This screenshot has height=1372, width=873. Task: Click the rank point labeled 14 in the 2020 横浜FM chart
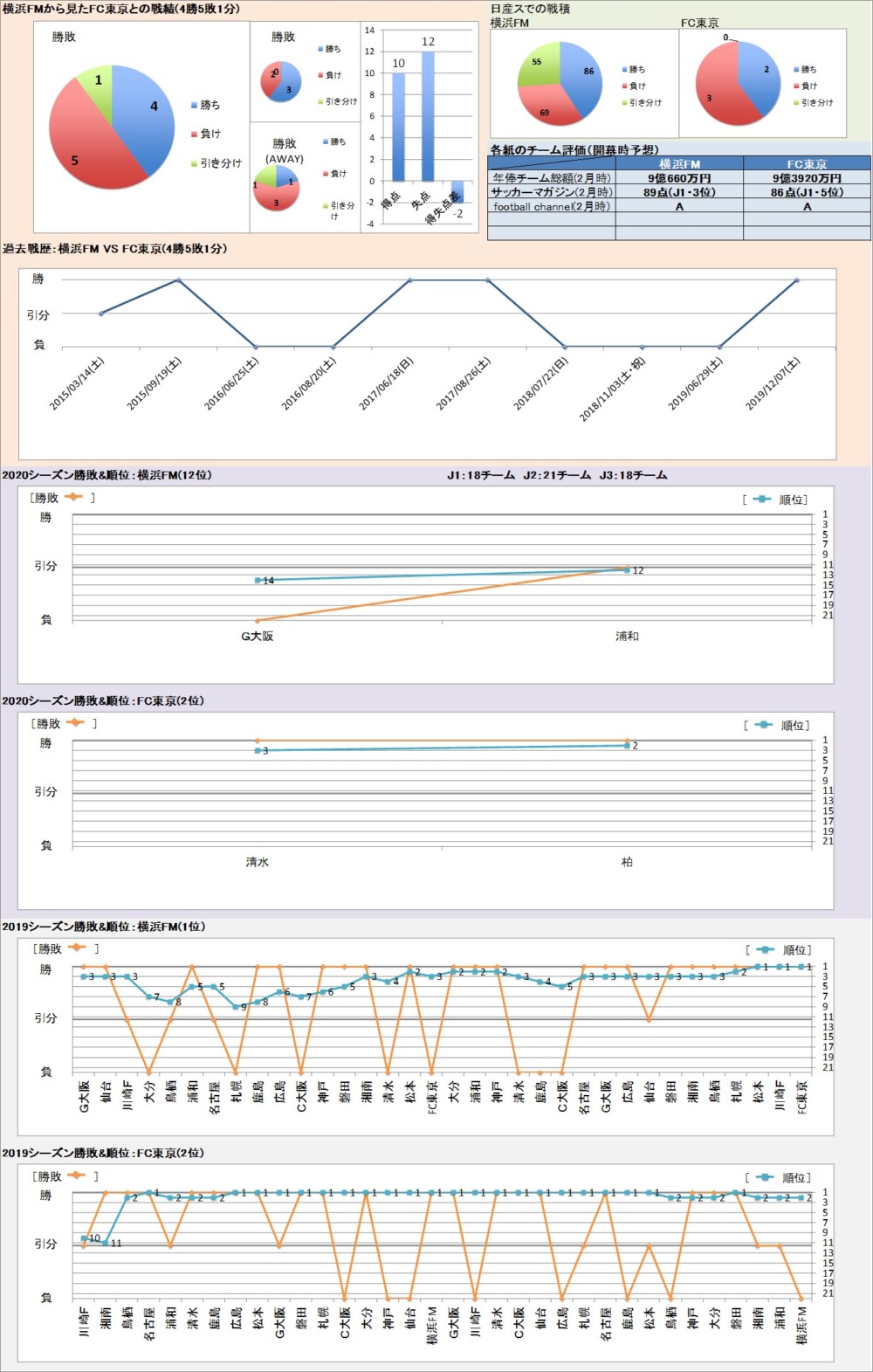point(258,580)
